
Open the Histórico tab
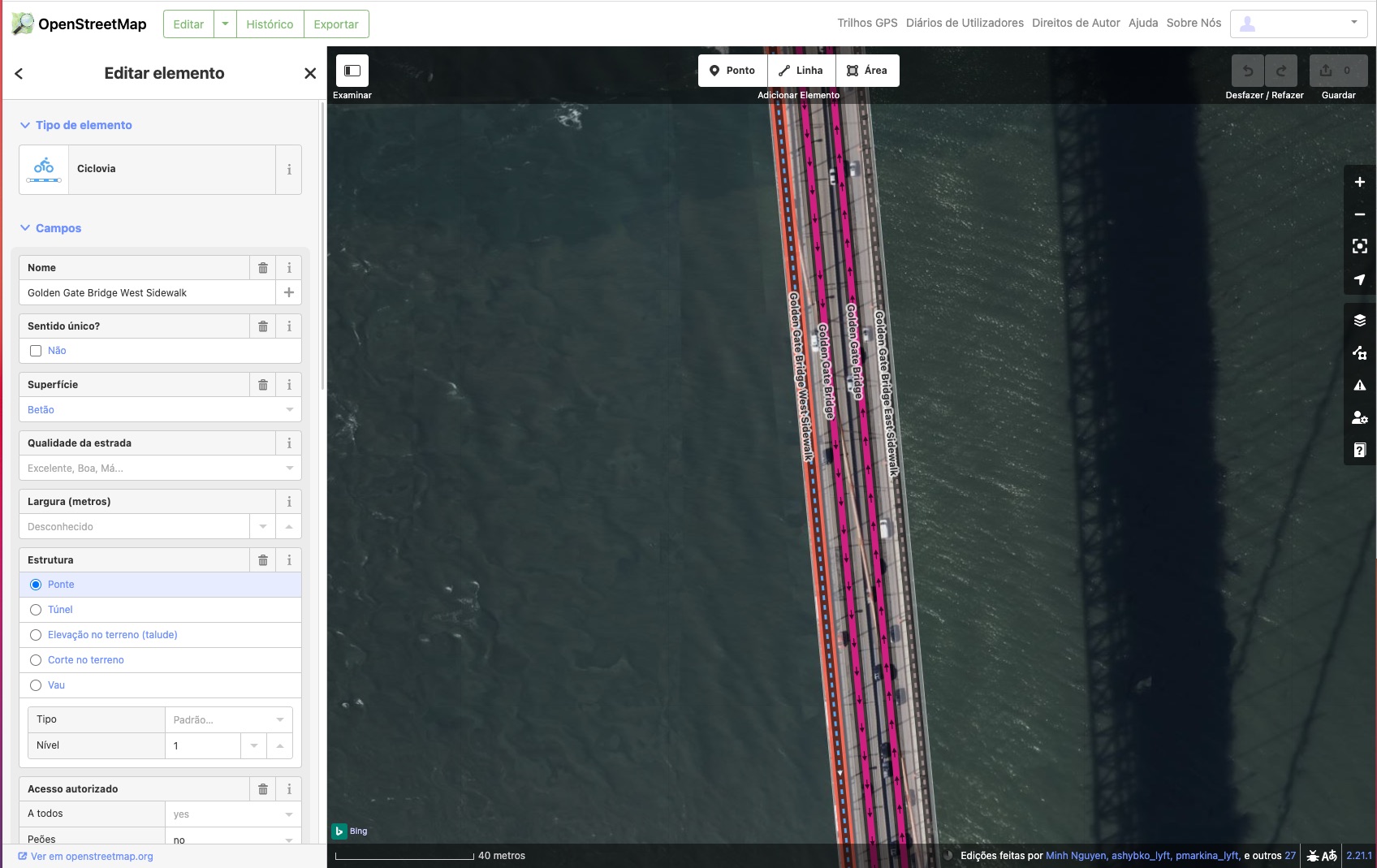coord(270,24)
